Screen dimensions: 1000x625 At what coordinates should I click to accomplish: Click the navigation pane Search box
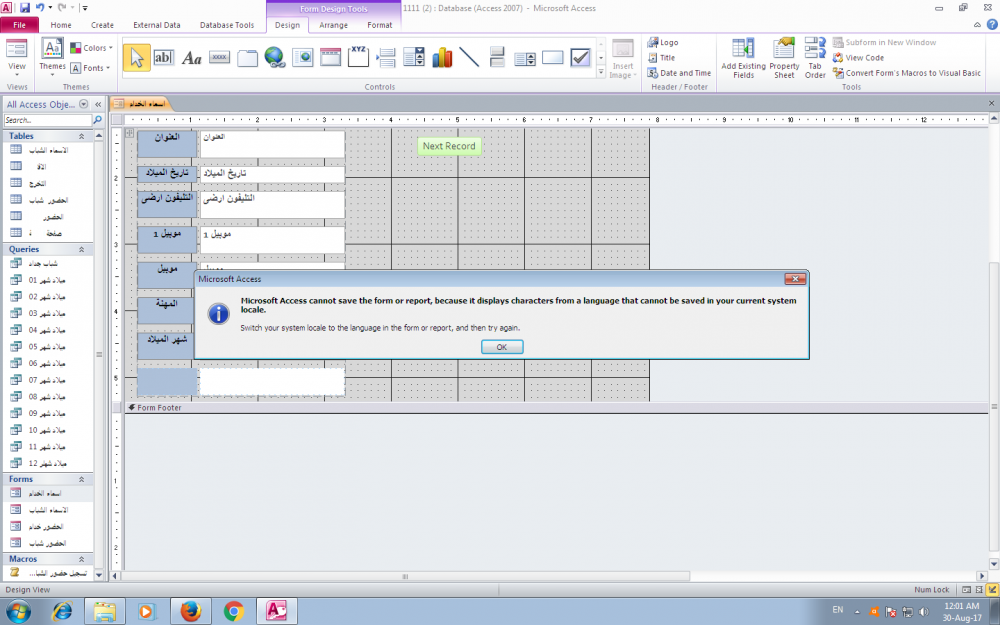[x=48, y=120]
